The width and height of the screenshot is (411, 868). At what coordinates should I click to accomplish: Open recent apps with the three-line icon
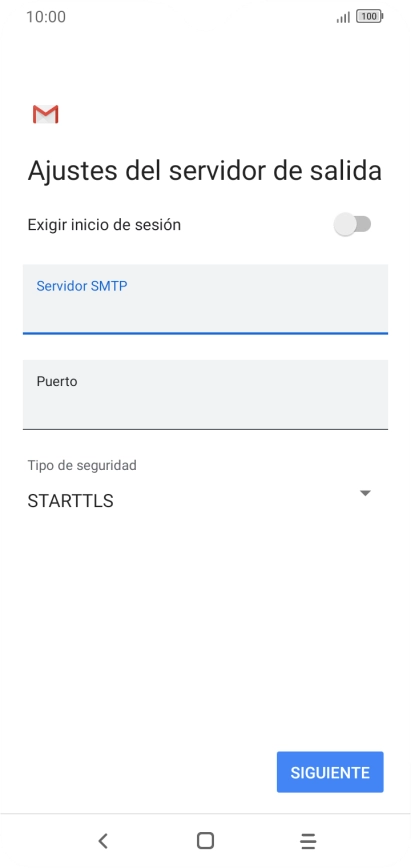pyautogui.click(x=308, y=841)
